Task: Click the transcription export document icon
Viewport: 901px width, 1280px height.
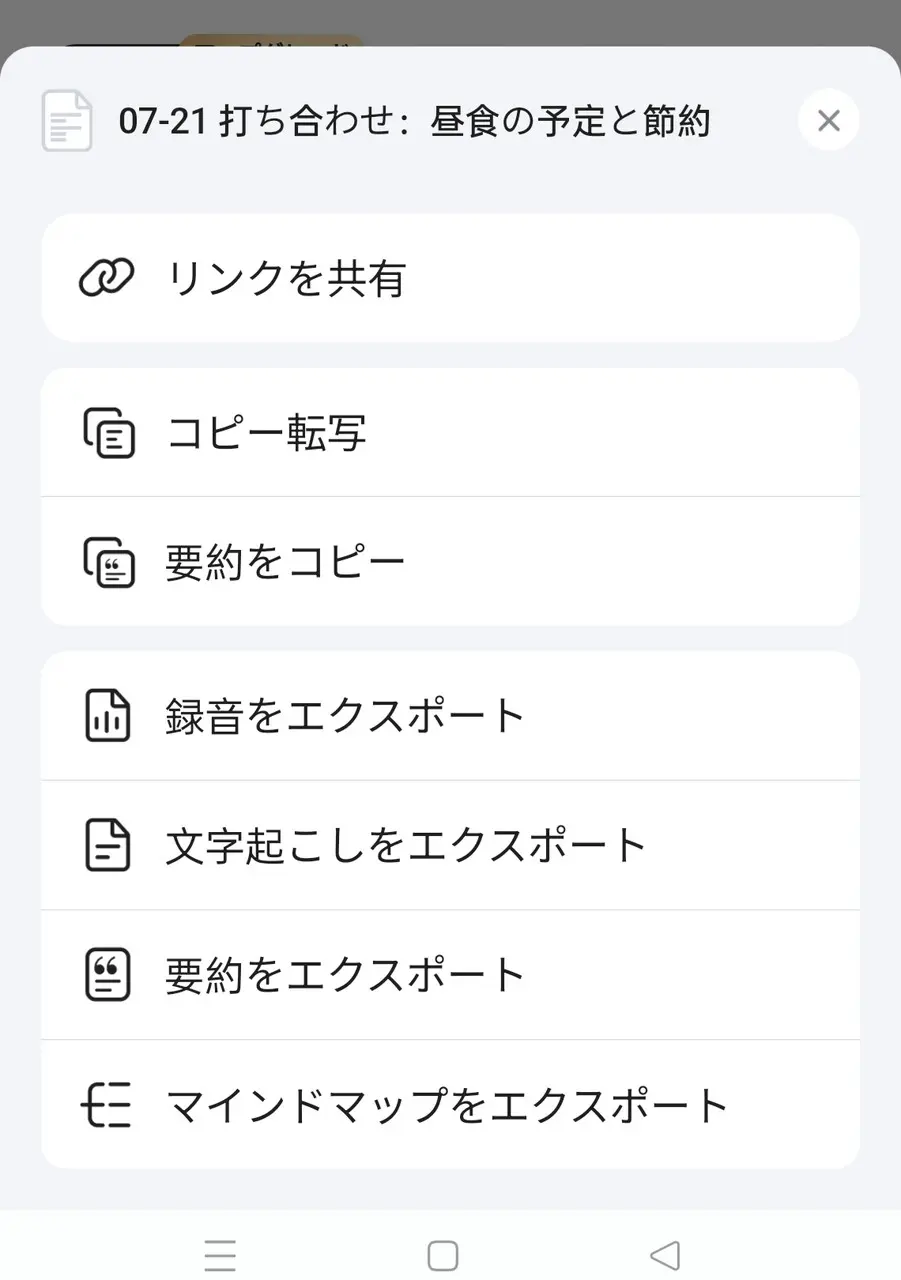Action: 107,845
